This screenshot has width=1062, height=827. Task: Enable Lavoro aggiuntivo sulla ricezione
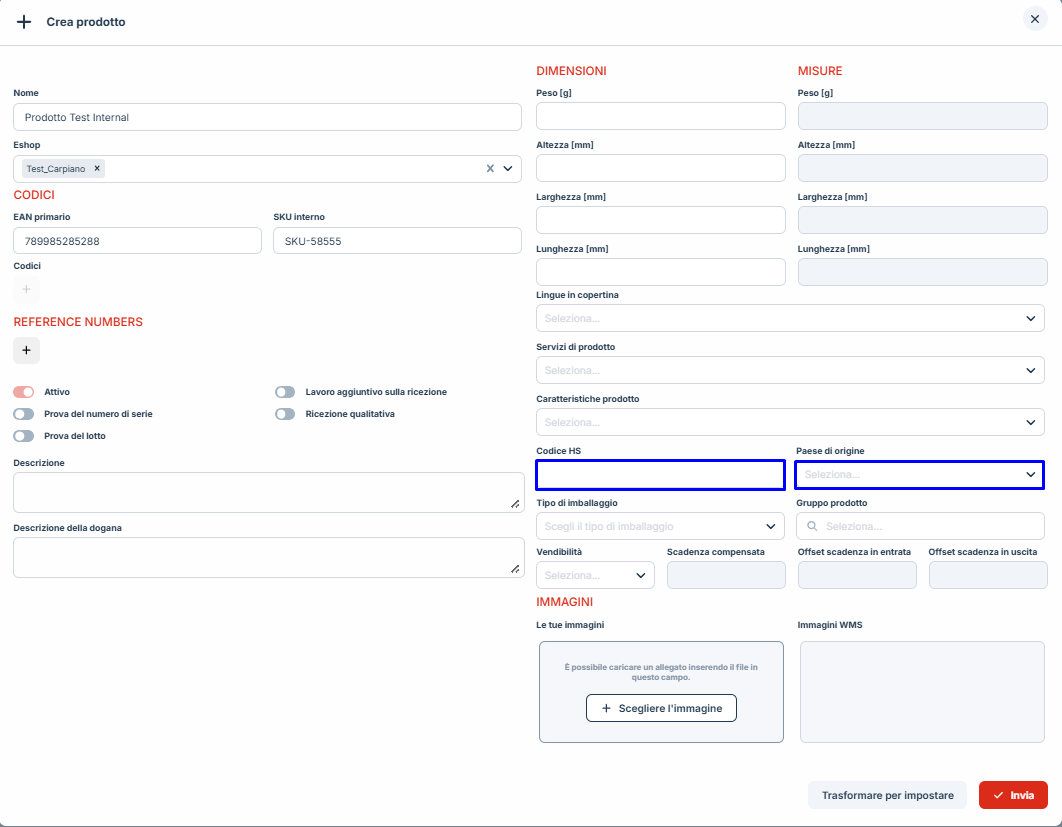285,392
